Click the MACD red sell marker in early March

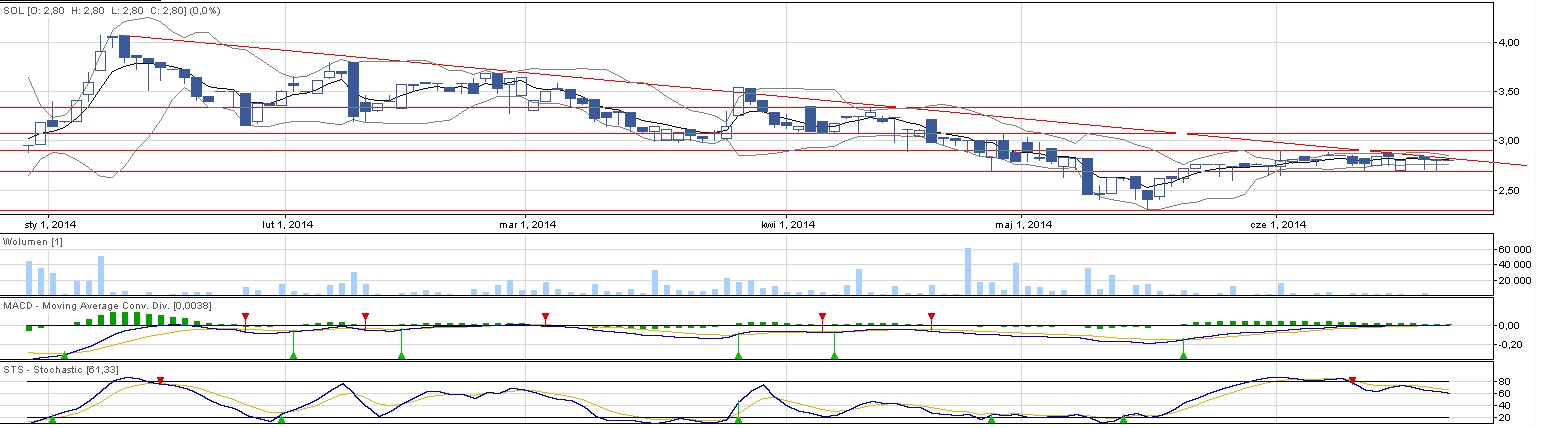[545, 316]
